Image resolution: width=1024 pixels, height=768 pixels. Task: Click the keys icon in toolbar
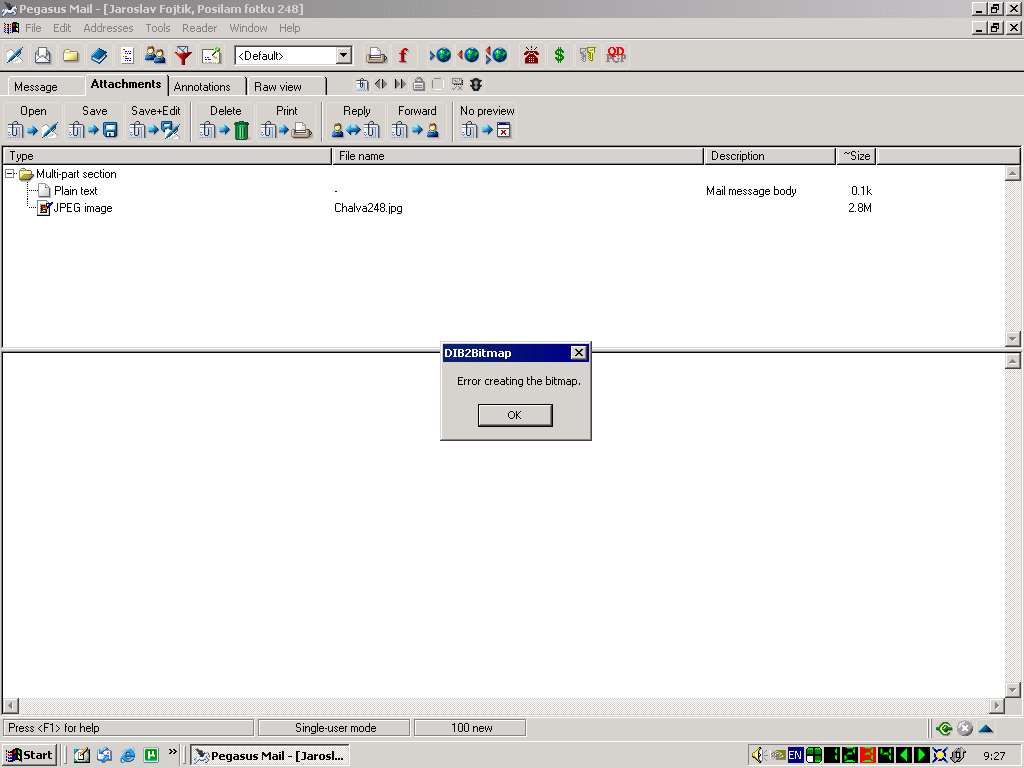tap(588, 56)
